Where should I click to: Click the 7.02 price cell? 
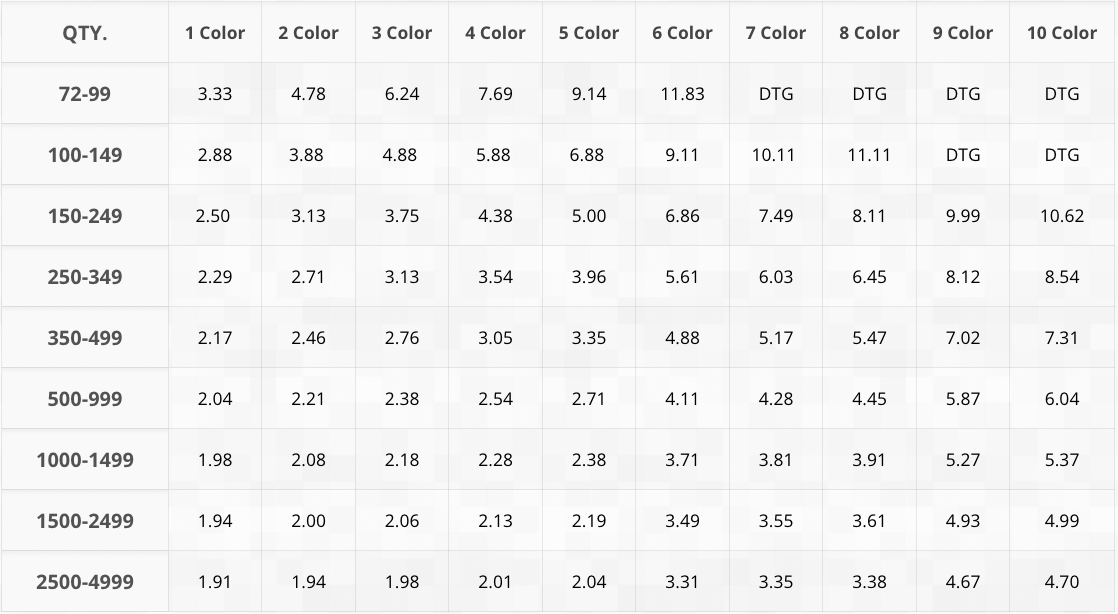point(963,338)
